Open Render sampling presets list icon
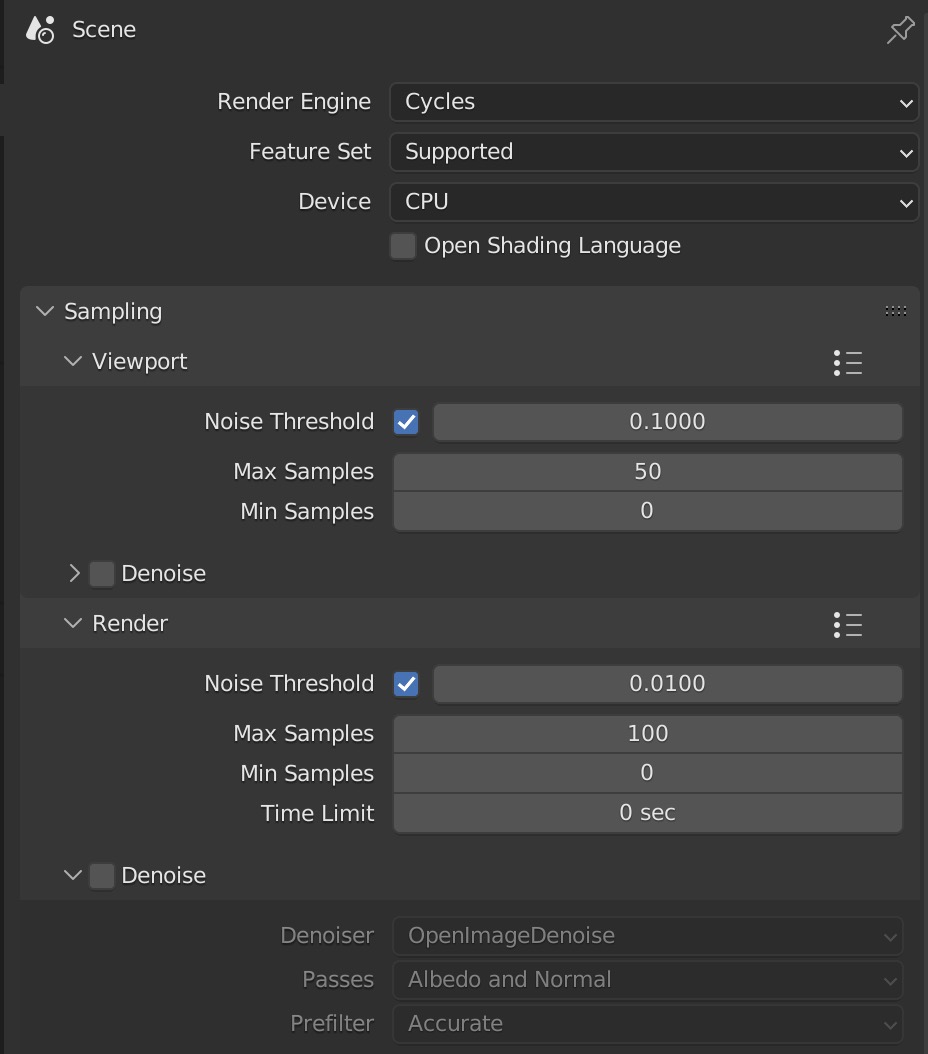This screenshot has width=928, height=1054. click(848, 624)
